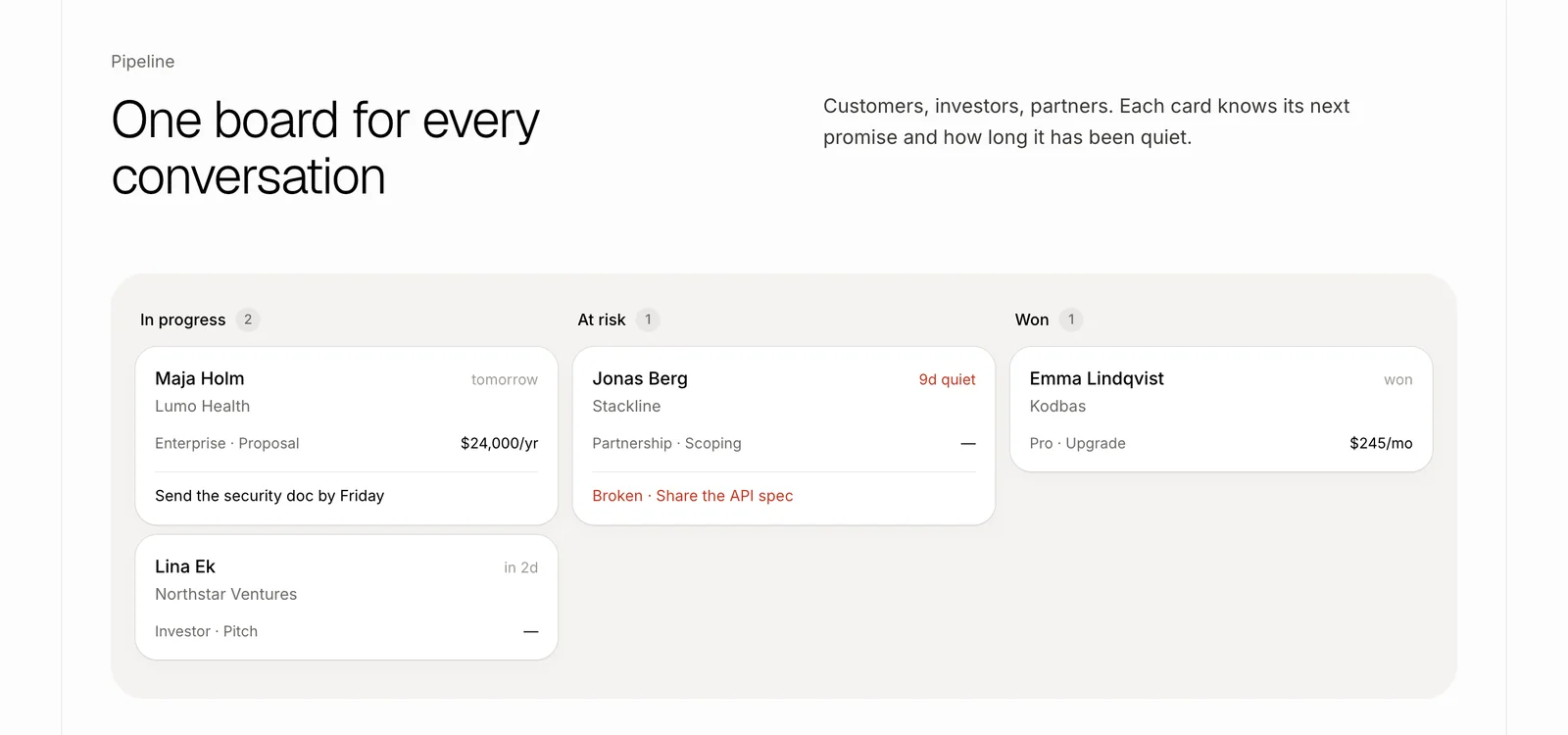Screen dimensions: 1568x735
Task: Select the Jonas Berg card
Action: (784, 436)
